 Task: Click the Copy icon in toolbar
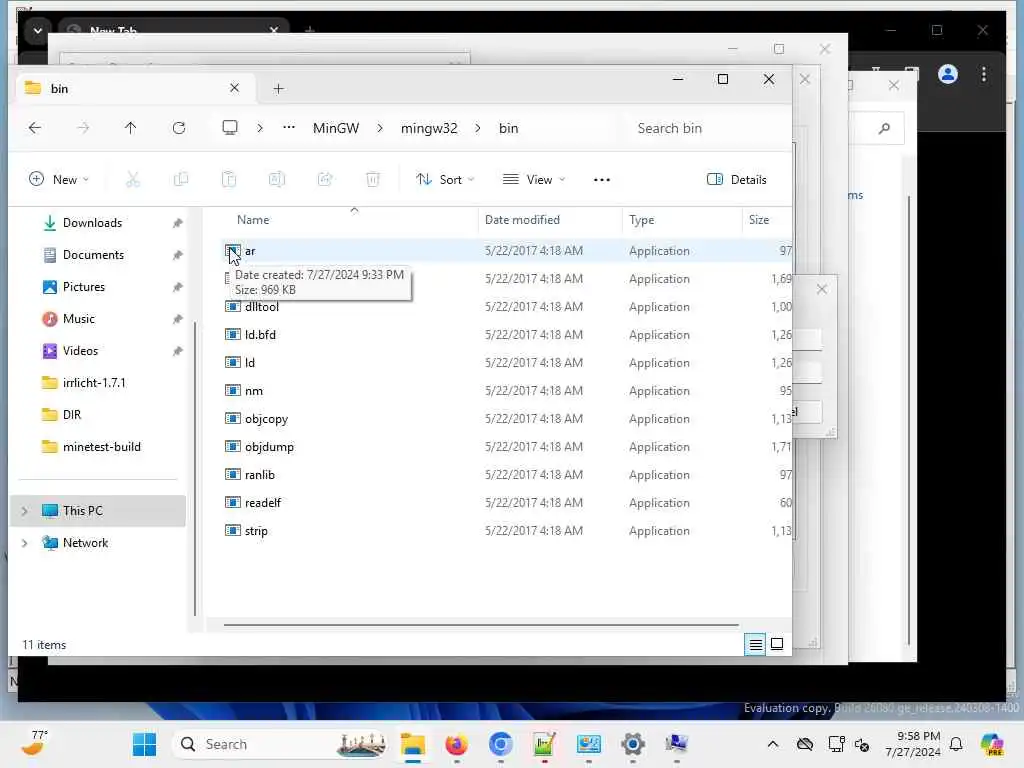[x=181, y=180]
